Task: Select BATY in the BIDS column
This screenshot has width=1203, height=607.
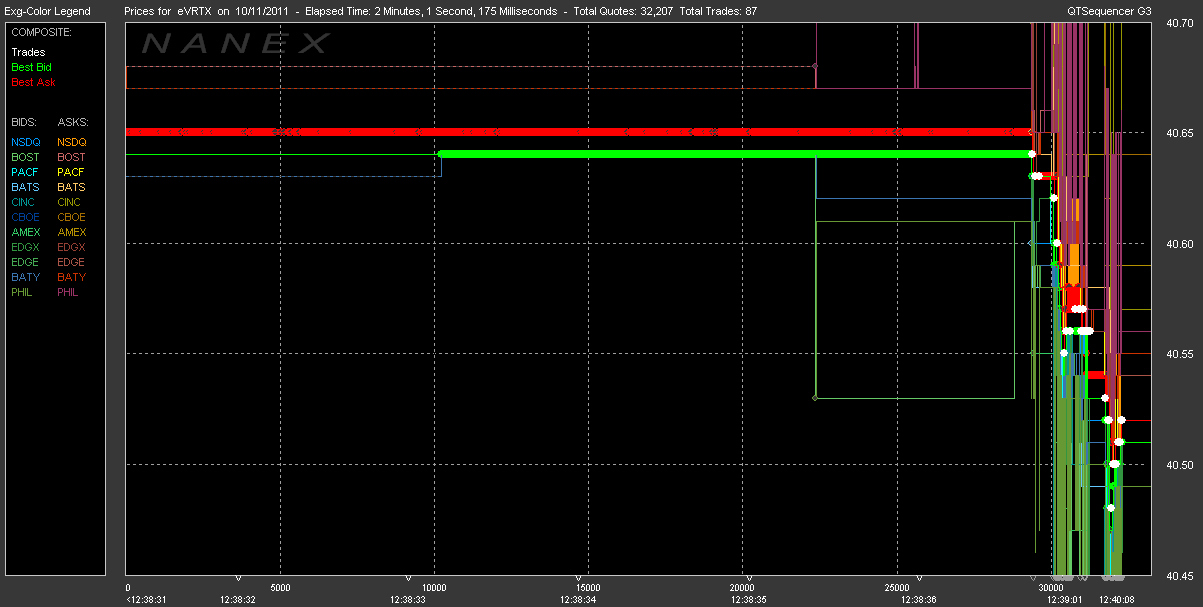Action: [x=26, y=277]
